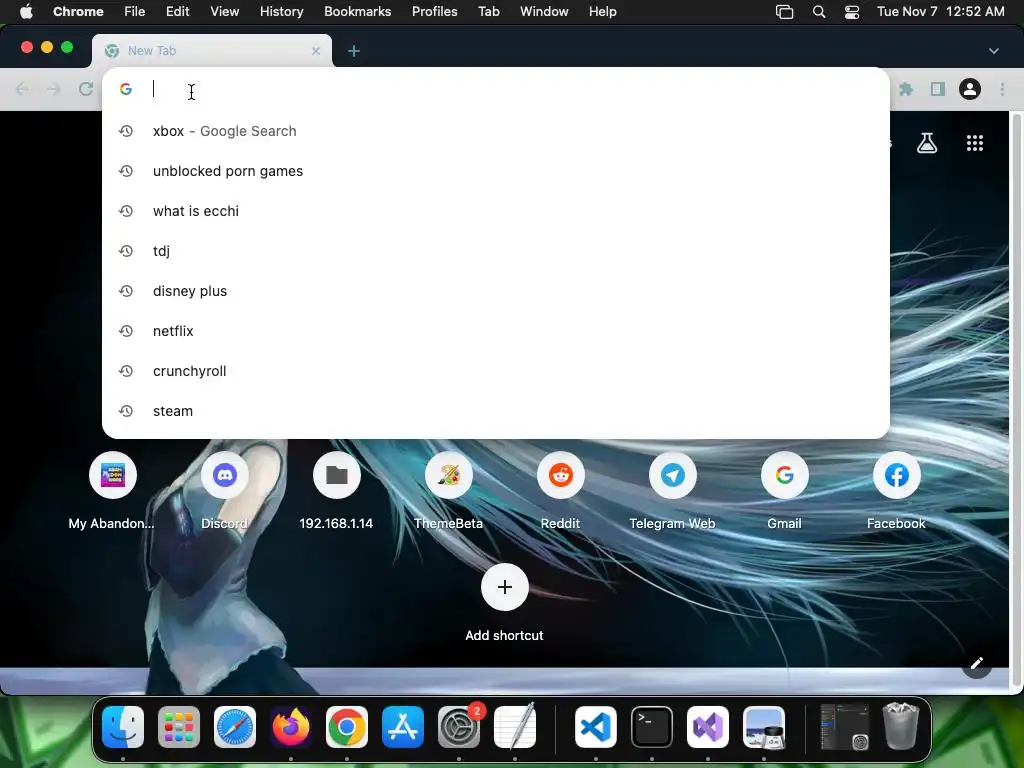This screenshot has height=768, width=1024.
Task: Choose the 'xbox - Google Search' suggestion
Action: click(x=496, y=131)
